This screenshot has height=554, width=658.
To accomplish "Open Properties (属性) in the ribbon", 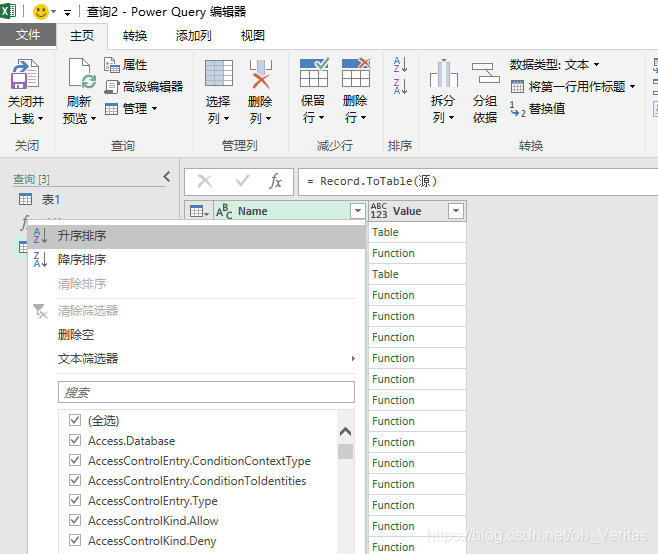I will (125, 65).
